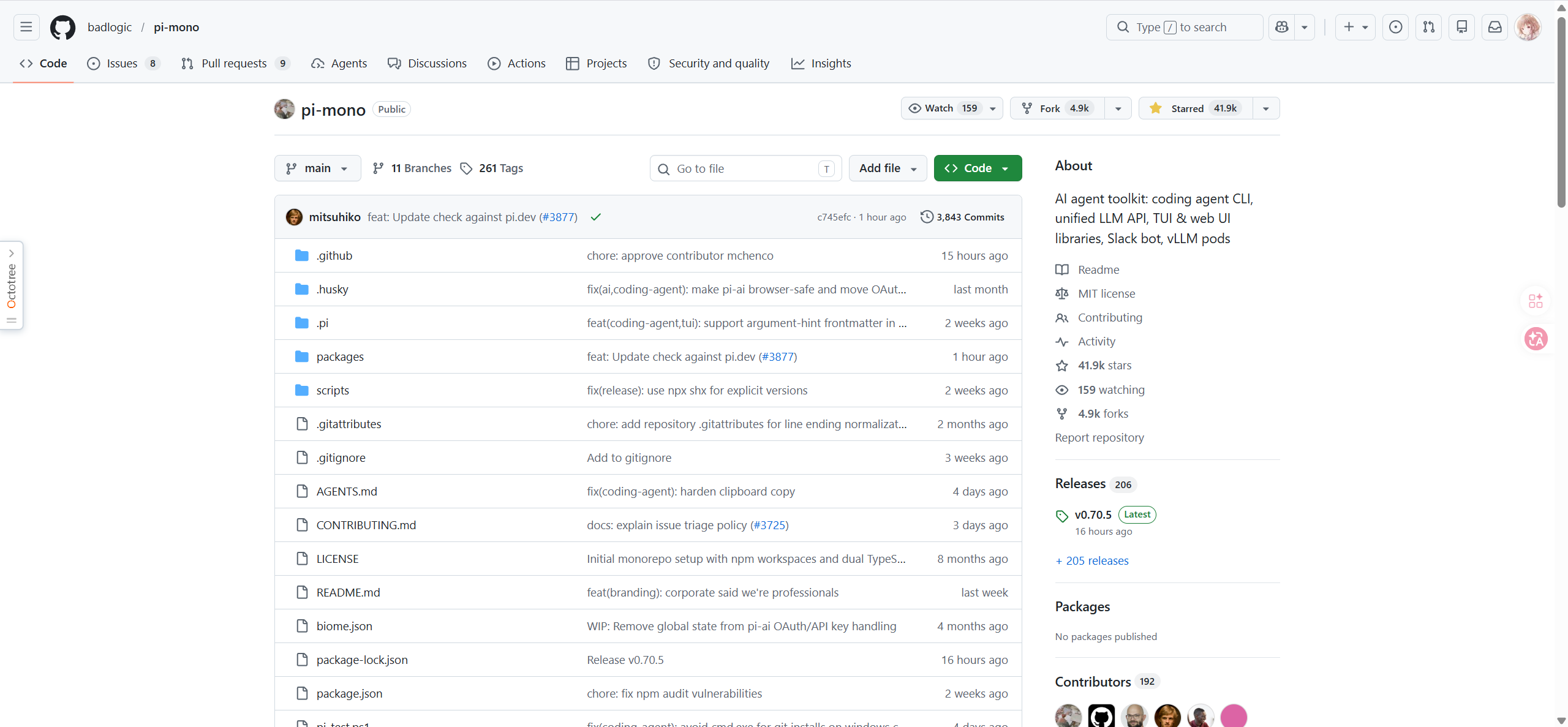
Task: Open the issues inbox icon in header
Action: click(x=1395, y=27)
